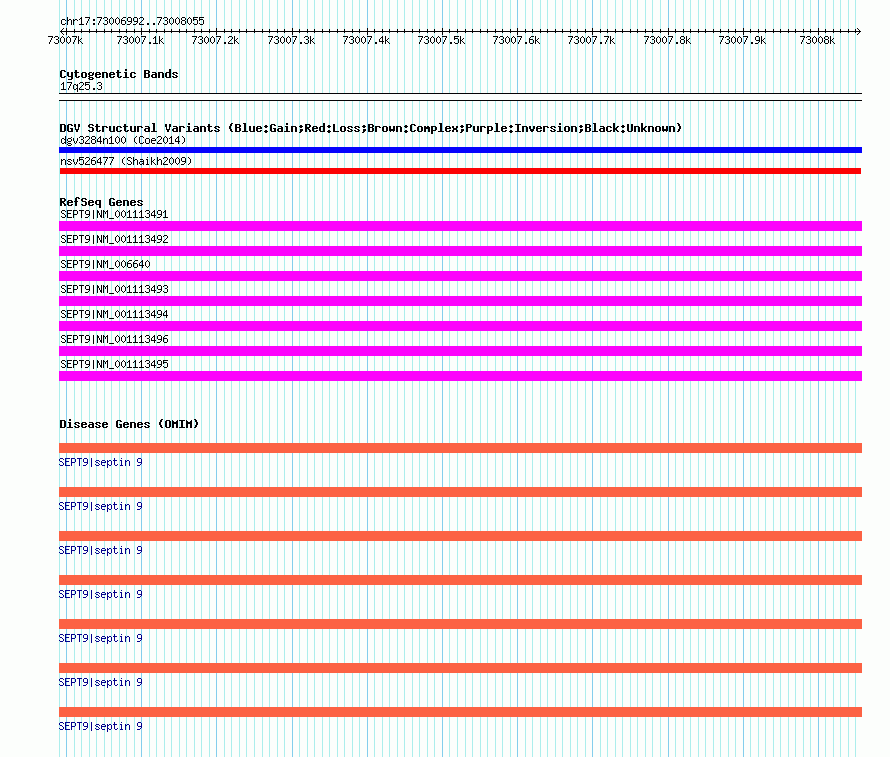Click the chr17:73006992..73008055 region label
Image resolution: width=890 pixels, height=757 pixels.
pos(132,21)
